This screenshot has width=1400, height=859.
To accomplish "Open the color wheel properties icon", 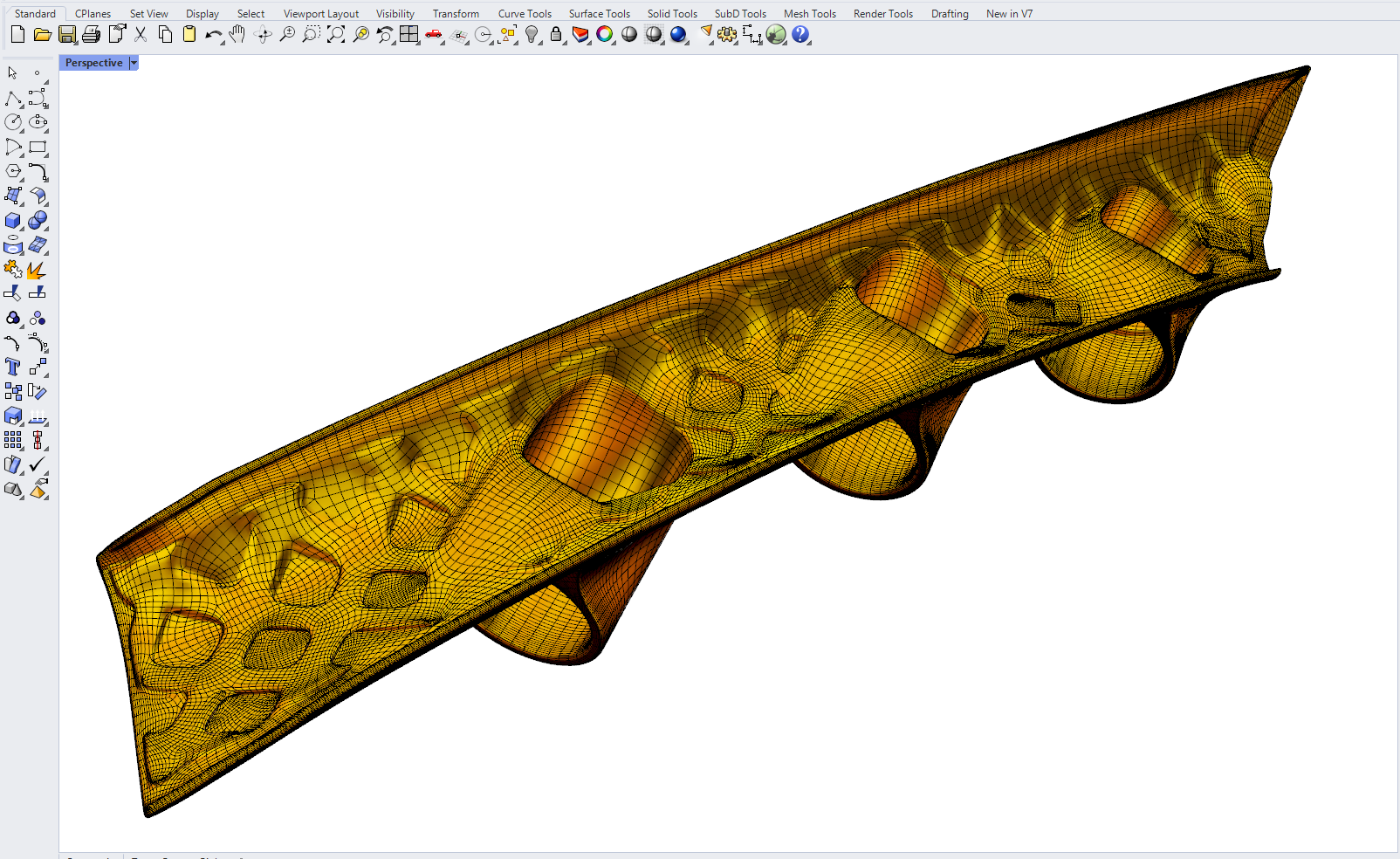I will pyautogui.click(x=604, y=35).
